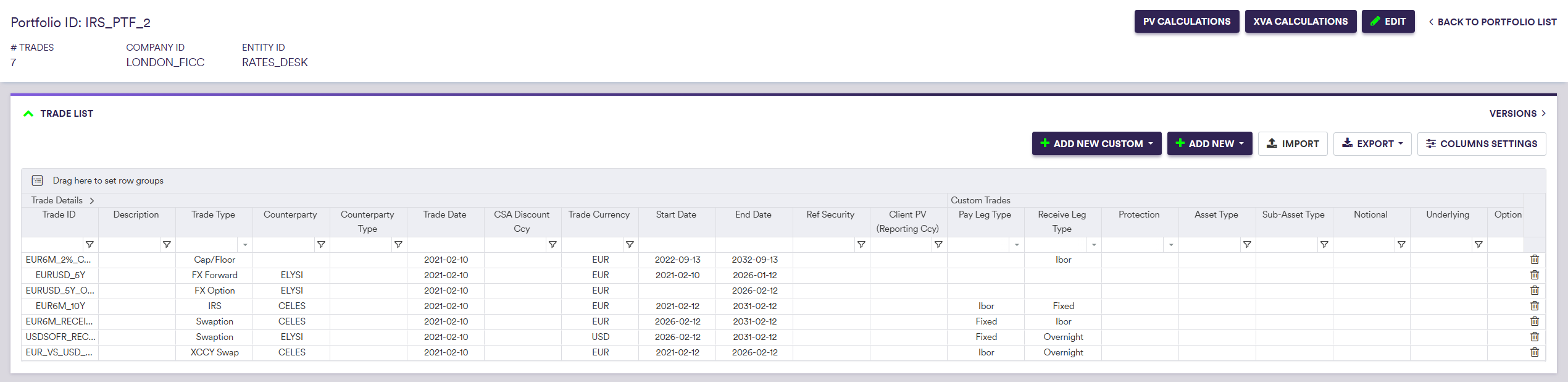The height and width of the screenshot is (382, 1568).
Task: Delete the EUR6M_10Y trade using its trash icon
Action: (1534, 306)
